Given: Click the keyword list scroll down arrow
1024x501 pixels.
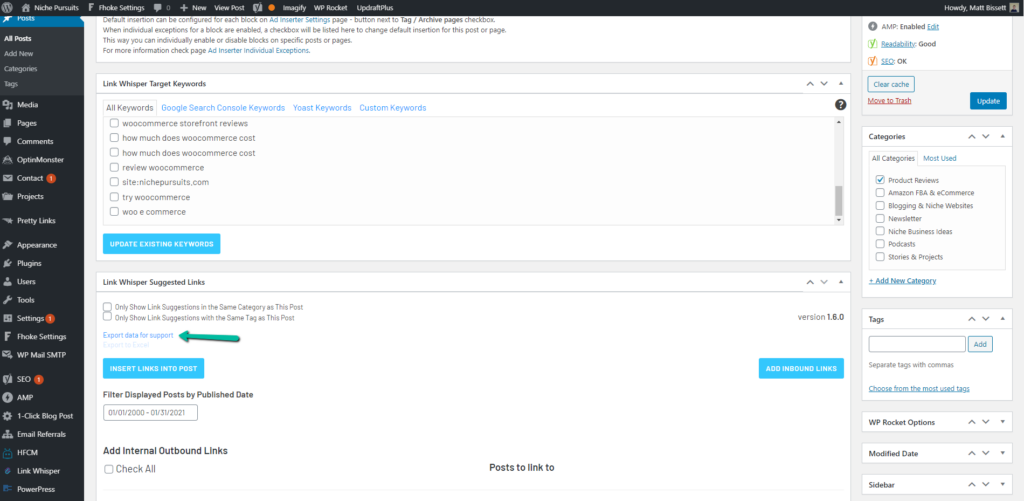Looking at the screenshot, I should [839, 220].
